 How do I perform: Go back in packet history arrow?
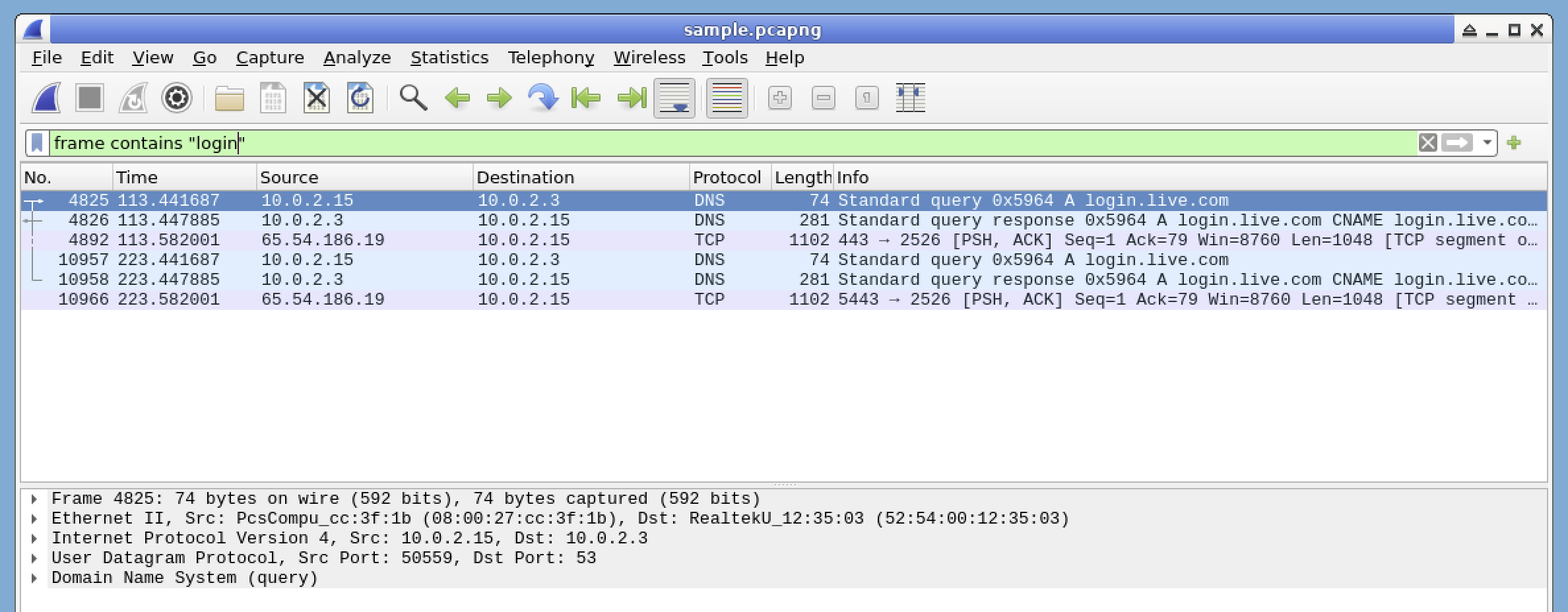pos(457,98)
